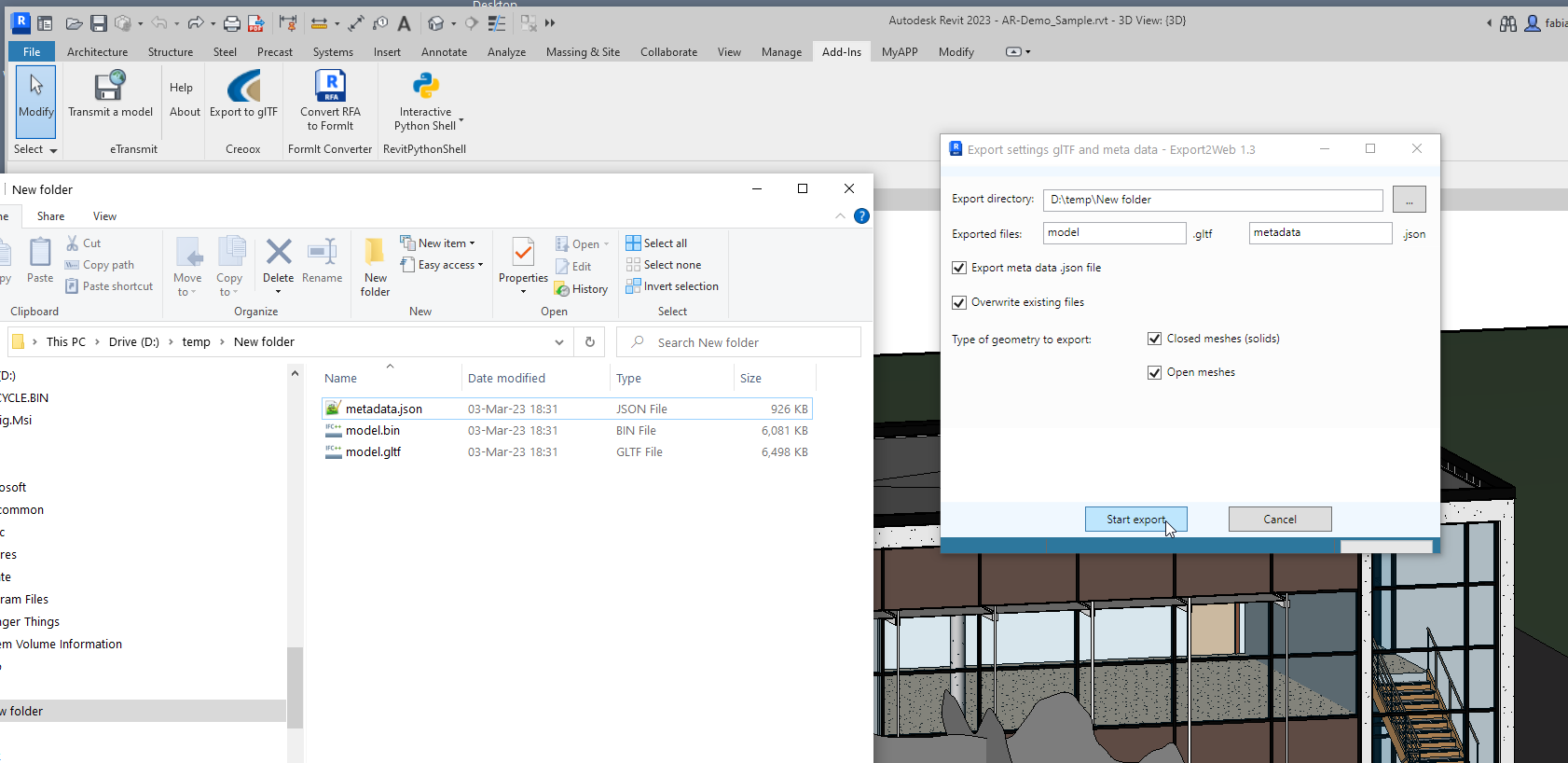The height and width of the screenshot is (763, 1568).
Task: Click the Start export button
Action: click(x=1136, y=520)
